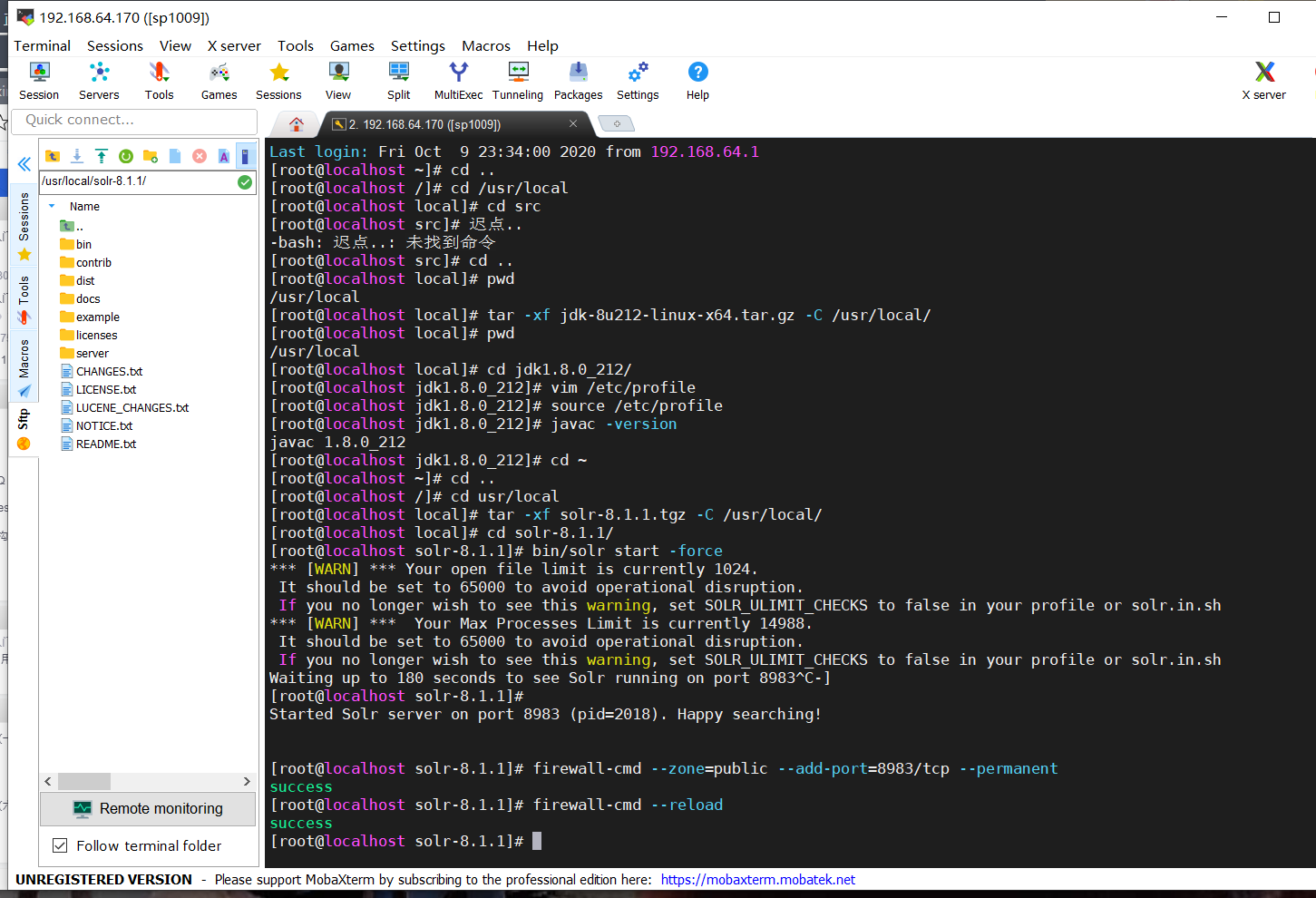Image resolution: width=1316 pixels, height=898 pixels.
Task: Open the Settings gears toolbar icon
Action: [638, 81]
